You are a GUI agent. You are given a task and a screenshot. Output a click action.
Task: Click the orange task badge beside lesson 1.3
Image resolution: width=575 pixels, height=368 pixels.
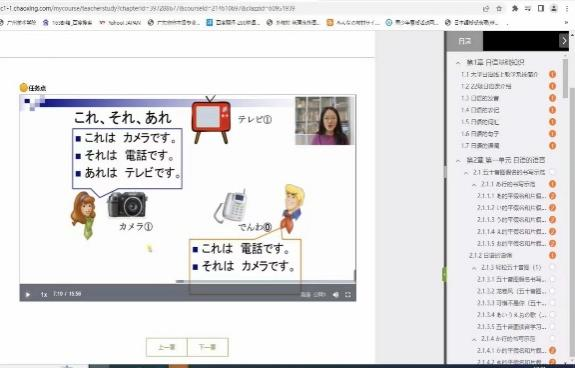tap(552, 98)
